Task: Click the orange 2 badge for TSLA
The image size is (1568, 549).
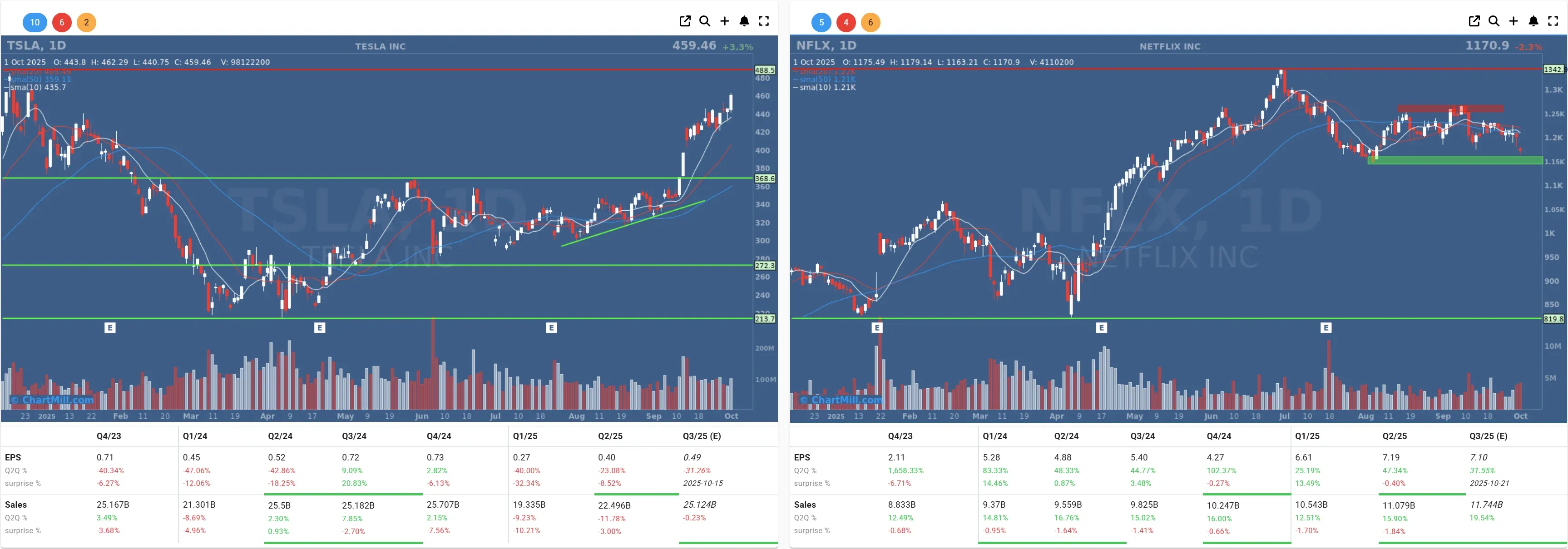Action: [x=86, y=23]
